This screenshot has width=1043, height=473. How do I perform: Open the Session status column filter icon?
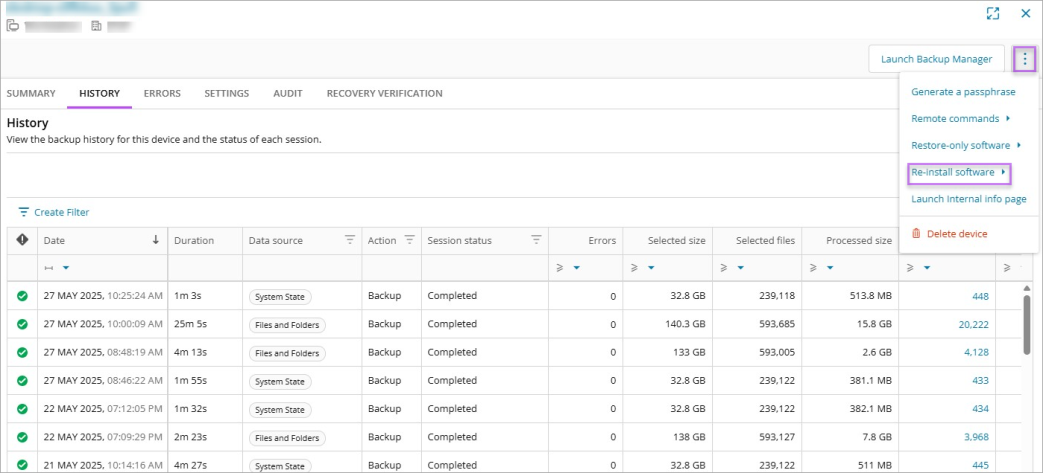(536, 240)
